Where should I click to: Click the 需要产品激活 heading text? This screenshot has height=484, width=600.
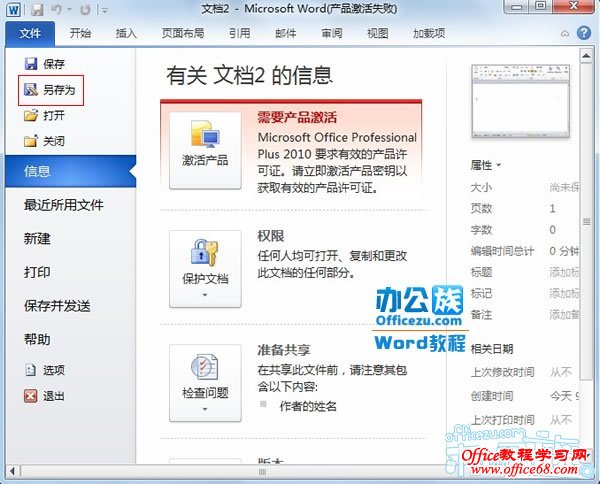pos(297,117)
